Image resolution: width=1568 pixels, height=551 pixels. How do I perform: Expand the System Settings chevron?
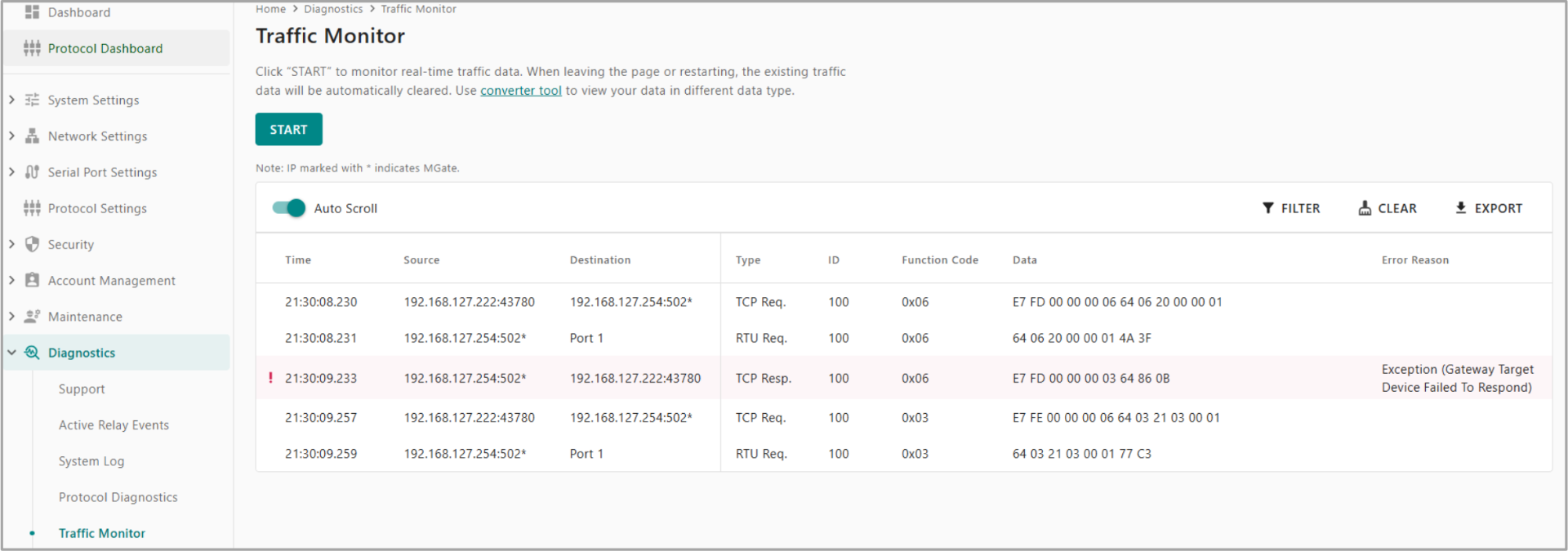click(11, 100)
